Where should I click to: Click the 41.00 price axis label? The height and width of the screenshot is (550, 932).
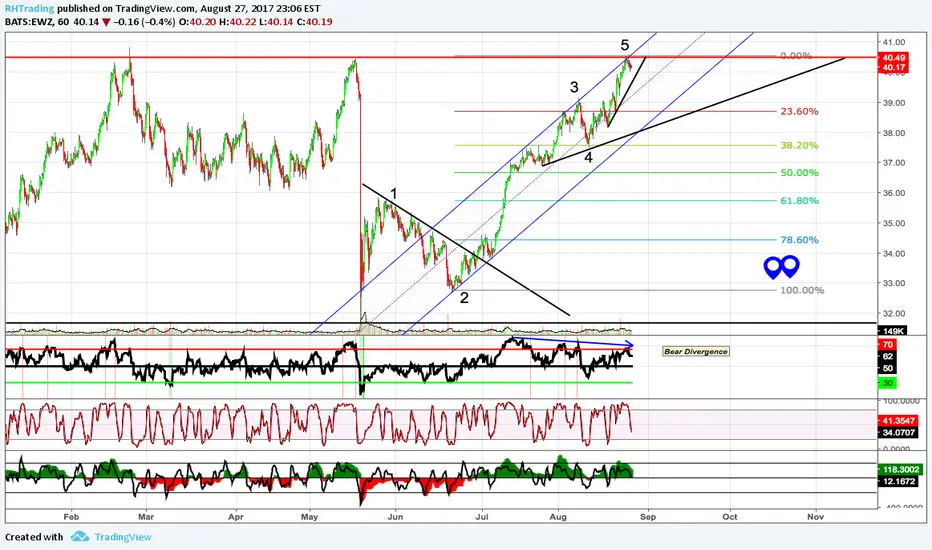[895, 42]
